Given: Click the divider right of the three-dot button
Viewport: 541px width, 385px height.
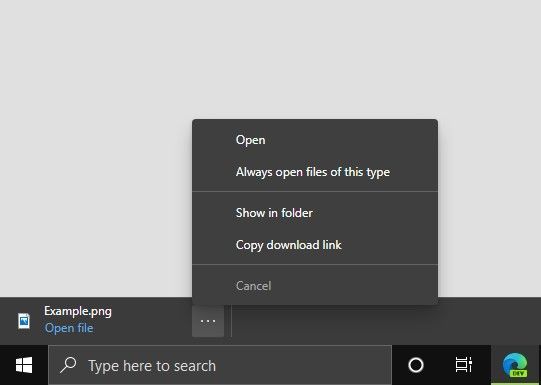Looking at the screenshot, I should point(231,321).
